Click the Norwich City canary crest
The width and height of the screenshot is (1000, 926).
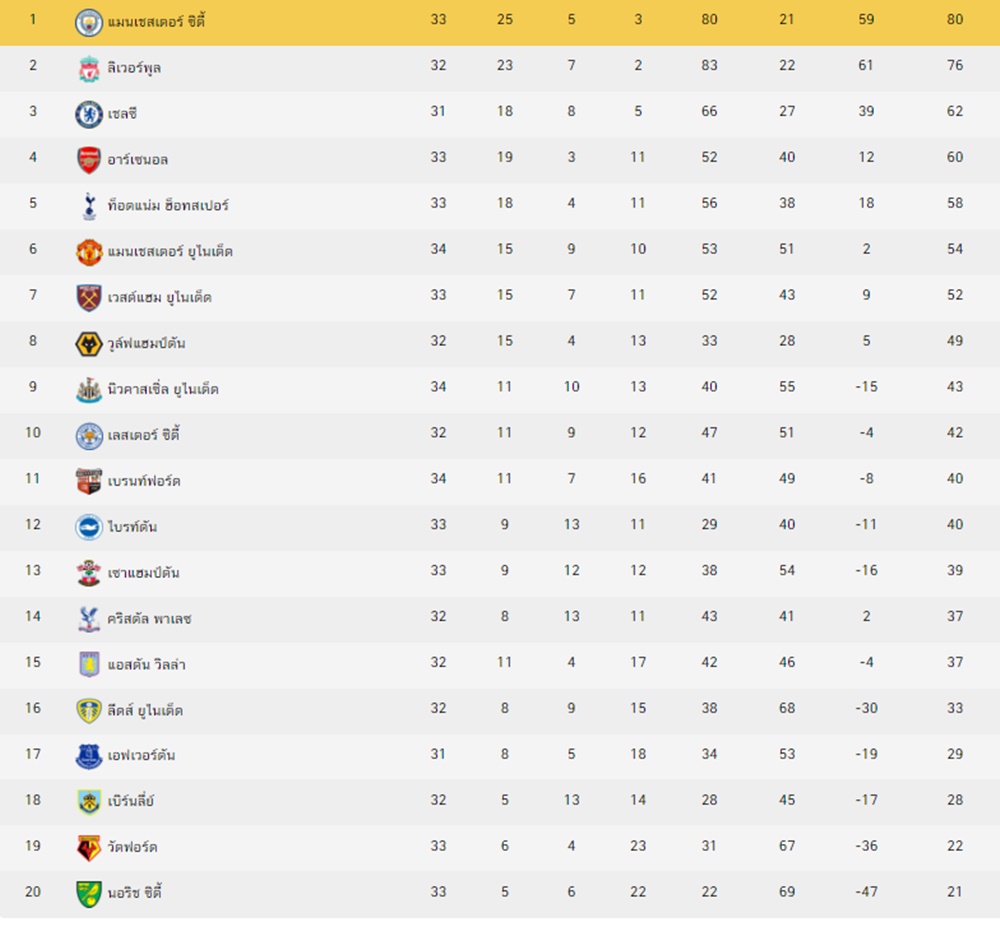tap(89, 894)
